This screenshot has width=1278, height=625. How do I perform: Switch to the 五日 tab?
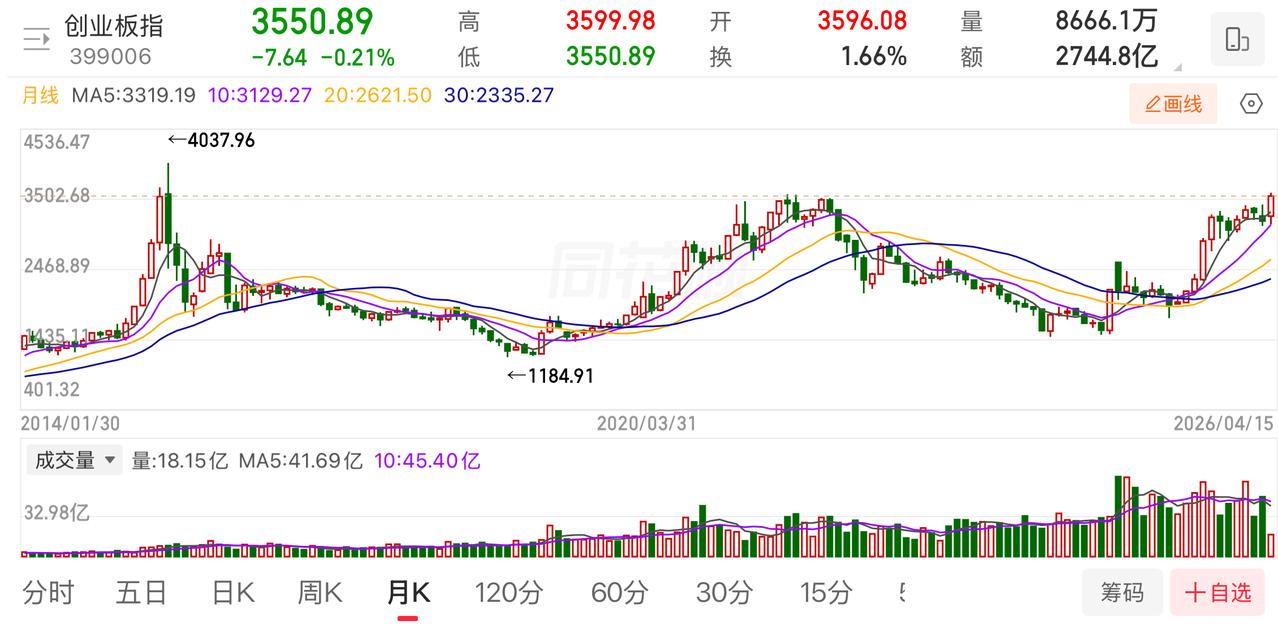[x=141, y=593]
